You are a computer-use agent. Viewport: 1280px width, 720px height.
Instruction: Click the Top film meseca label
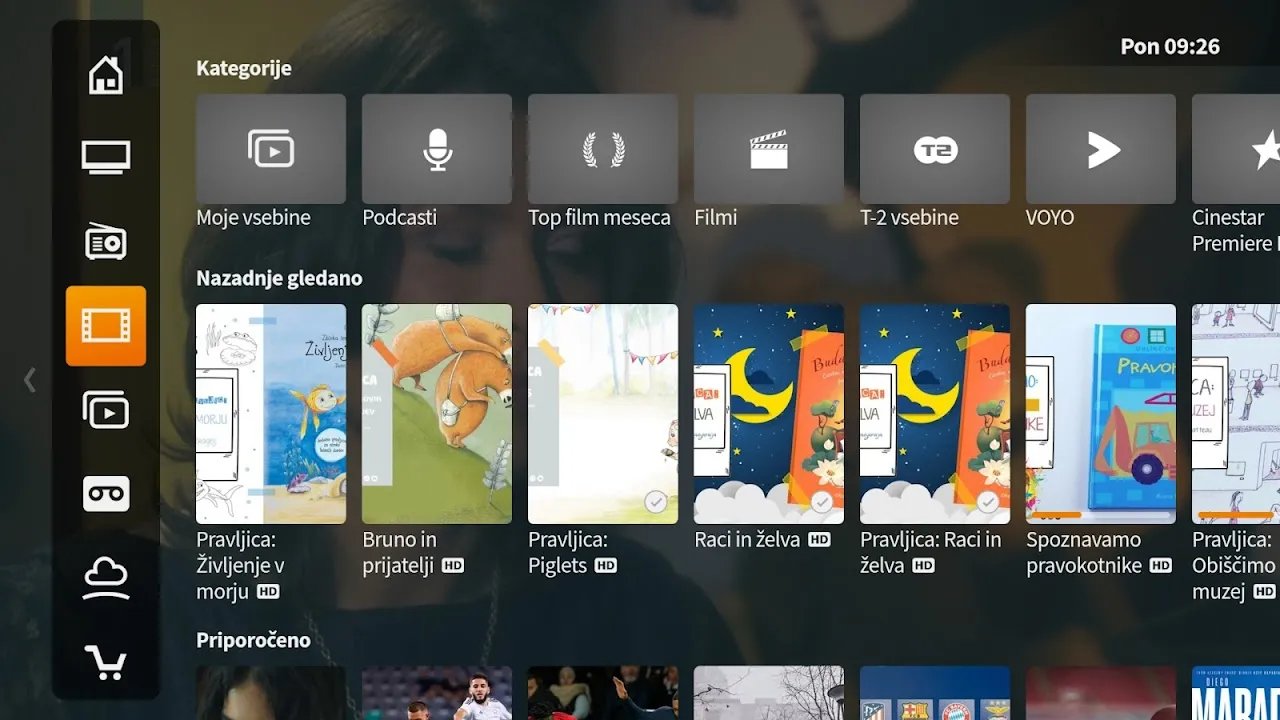[x=599, y=217]
